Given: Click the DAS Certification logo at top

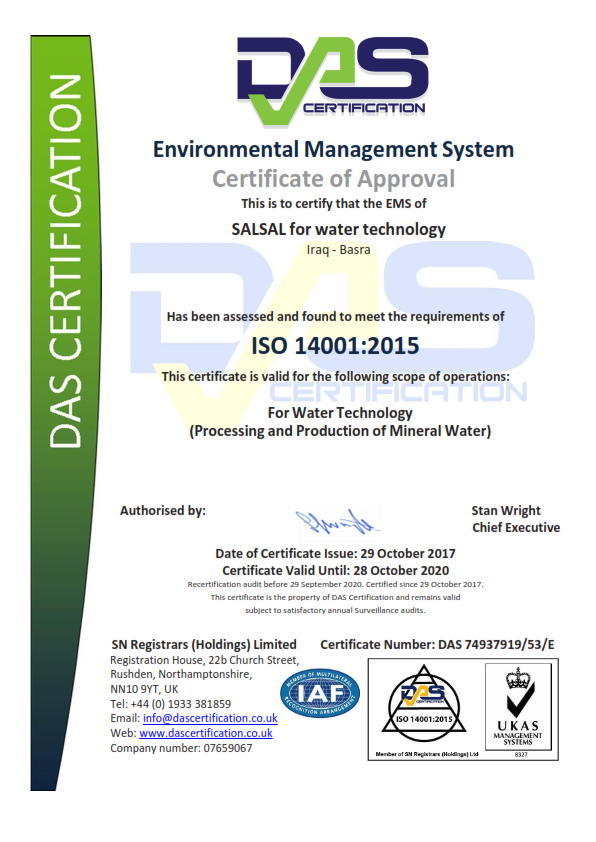Looking at the screenshot, I should 332,81.
